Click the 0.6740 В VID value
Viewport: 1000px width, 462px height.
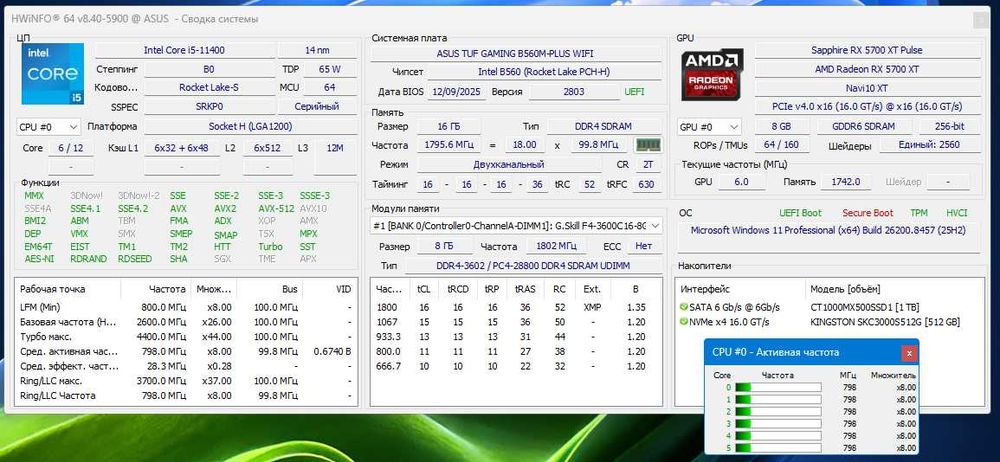332,352
